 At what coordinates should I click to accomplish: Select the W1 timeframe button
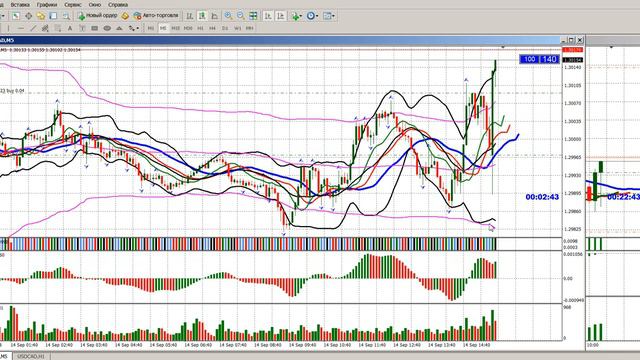click(x=237, y=28)
